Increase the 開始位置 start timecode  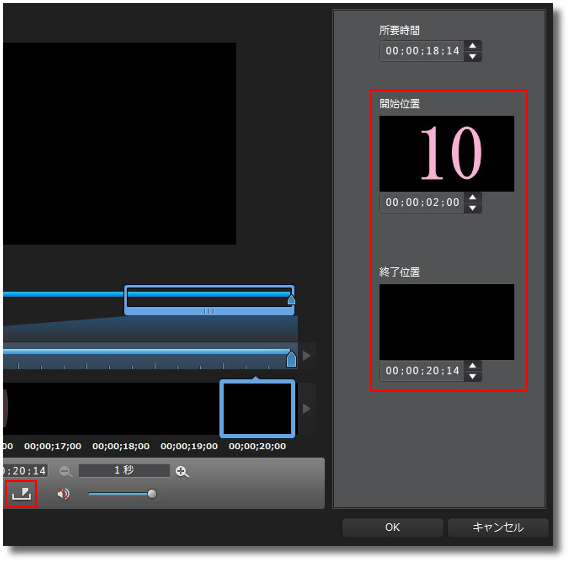(473, 197)
